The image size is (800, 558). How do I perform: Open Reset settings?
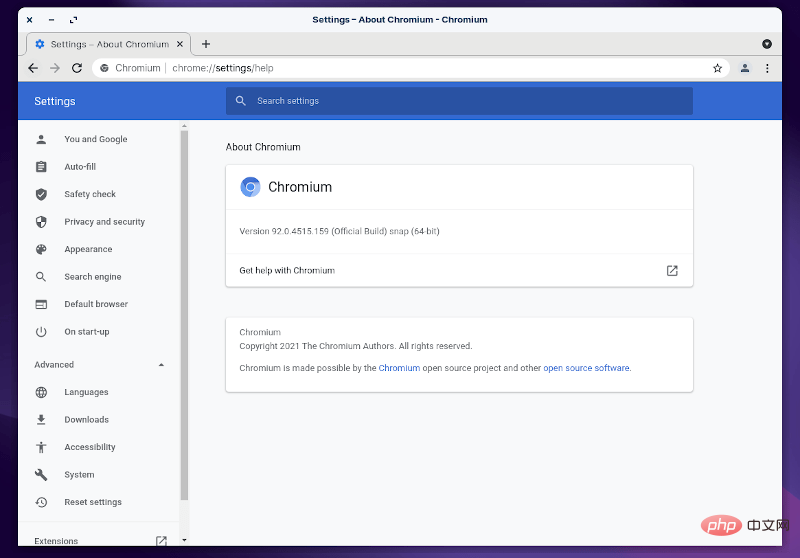(93, 502)
